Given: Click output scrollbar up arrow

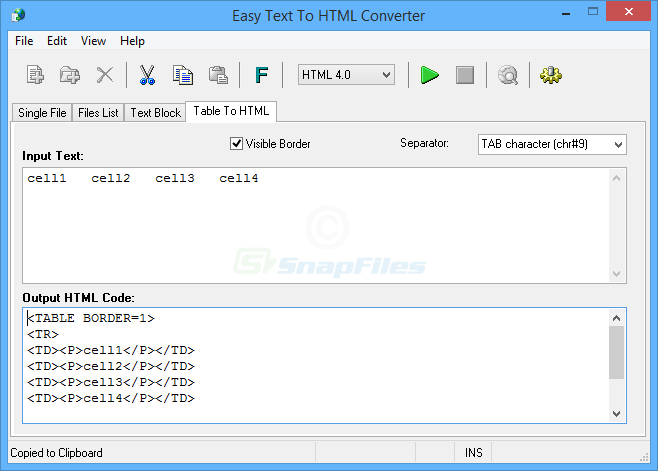Looking at the screenshot, I should click(x=616, y=318).
